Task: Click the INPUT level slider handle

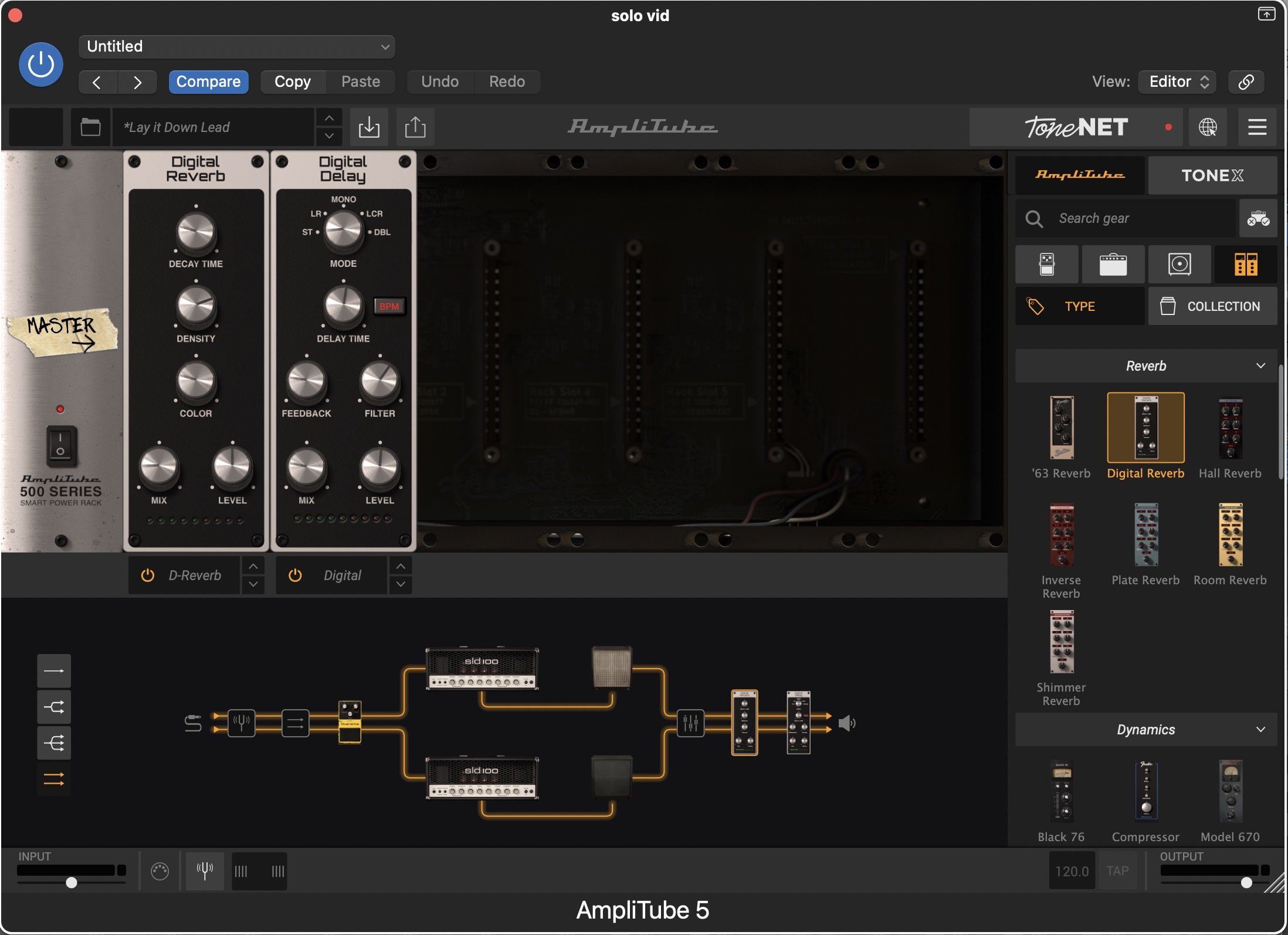Action: pos(72,882)
